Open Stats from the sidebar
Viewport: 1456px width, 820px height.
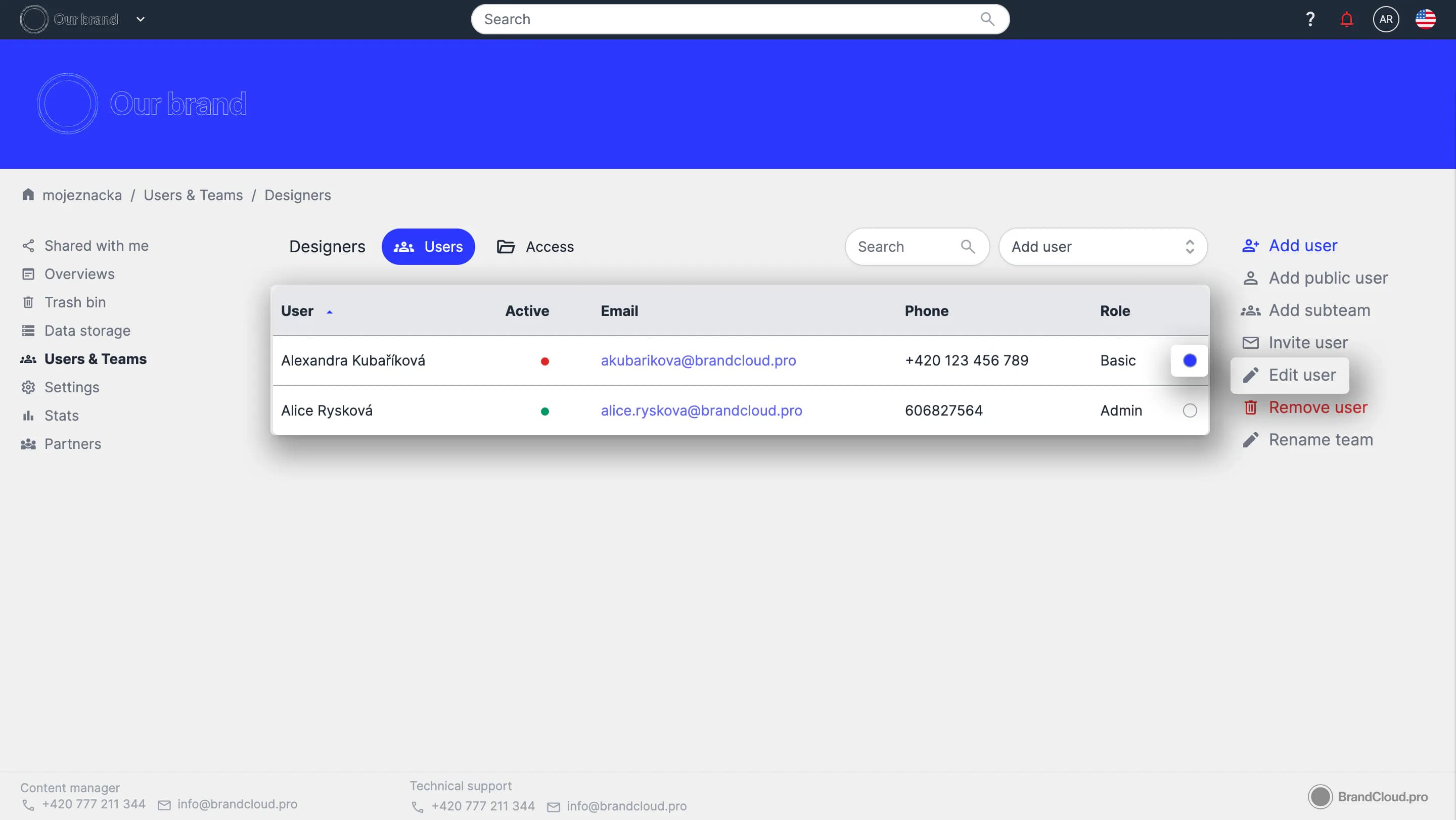pos(61,416)
